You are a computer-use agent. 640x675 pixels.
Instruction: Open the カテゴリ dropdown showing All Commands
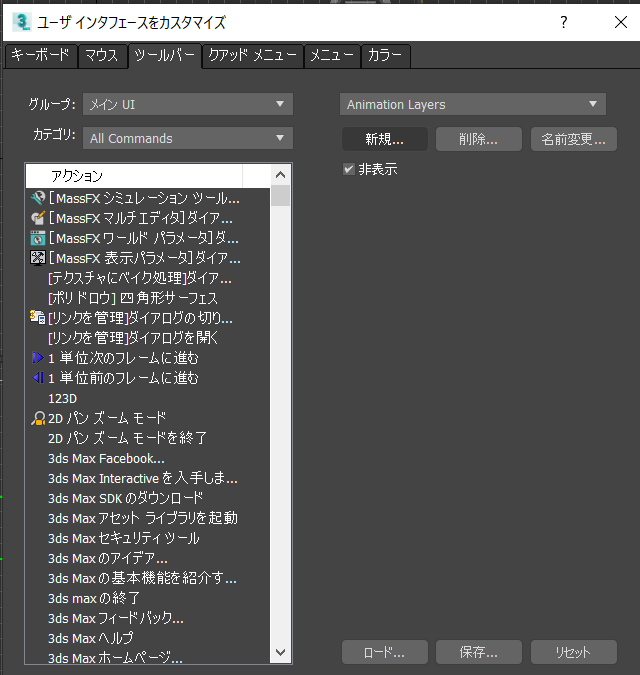pos(188,138)
